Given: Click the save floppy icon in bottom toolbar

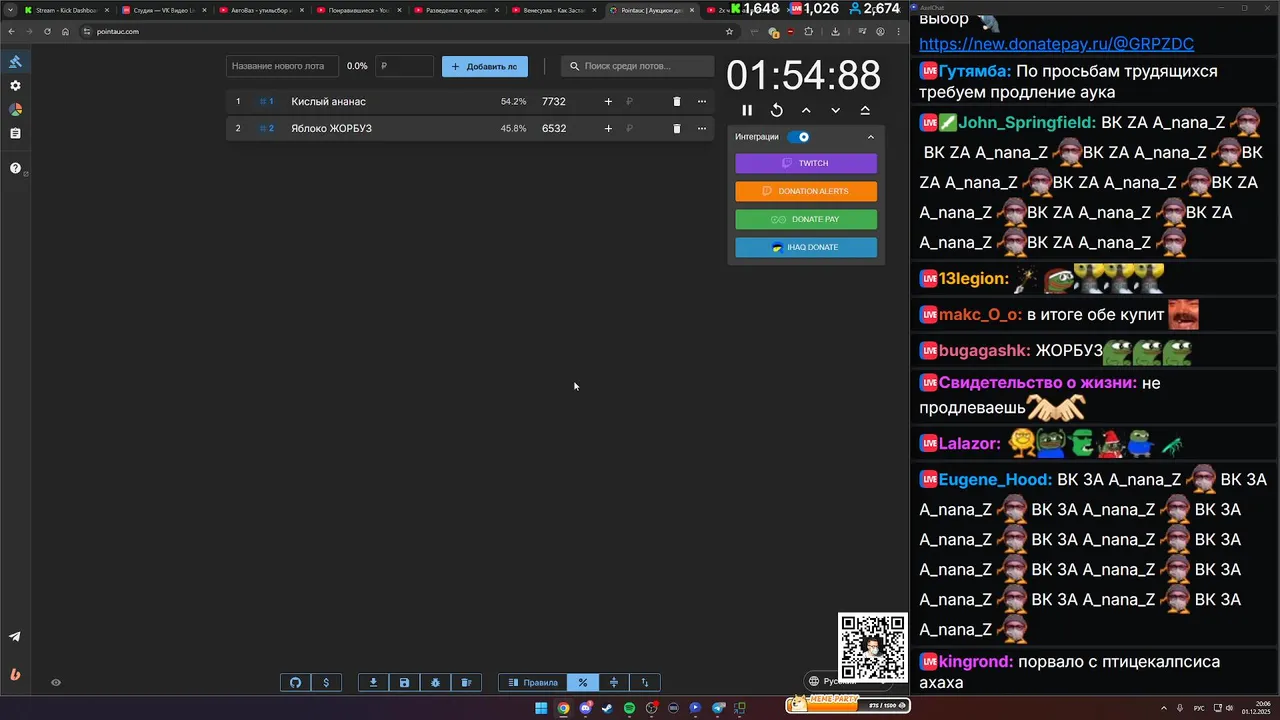Looking at the screenshot, I should [404, 683].
